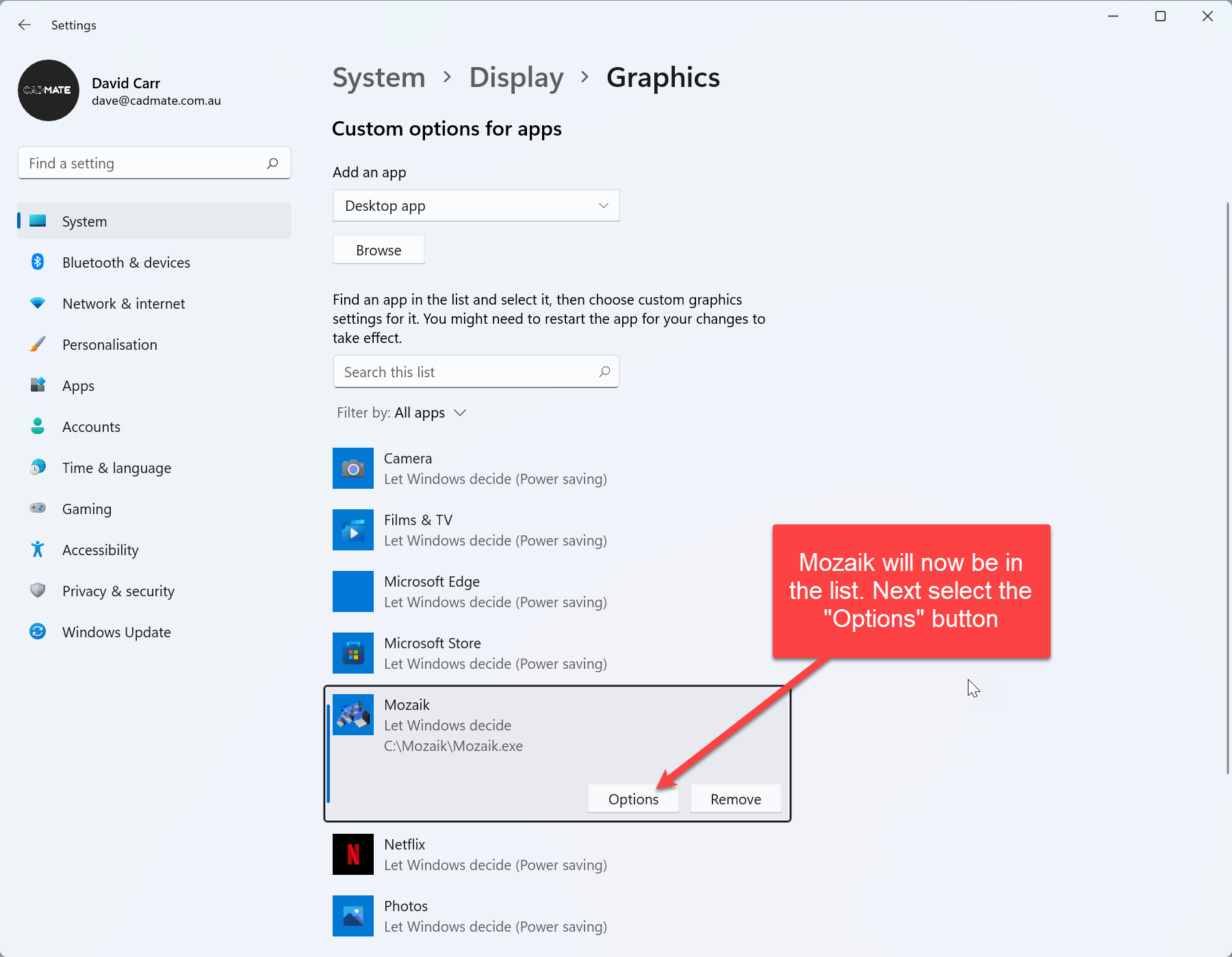Select the Netflix app icon

pyautogui.click(x=352, y=854)
